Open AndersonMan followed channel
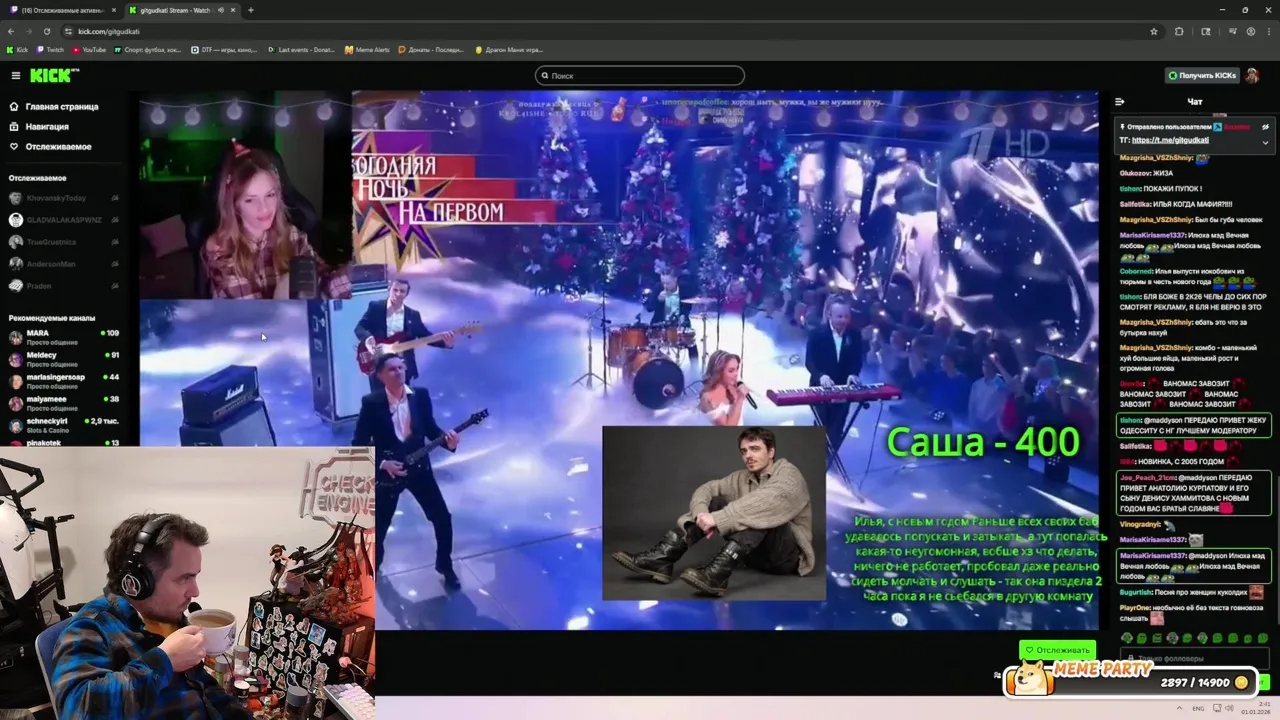 [x=62, y=264]
